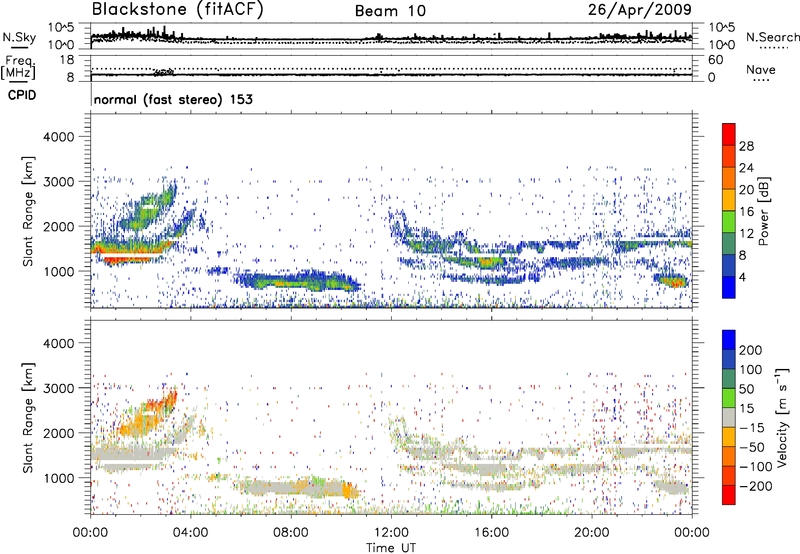Click the '4' tick on Power colorbar
Image resolution: width=800 pixels, height=554 pixels.
coord(743,277)
